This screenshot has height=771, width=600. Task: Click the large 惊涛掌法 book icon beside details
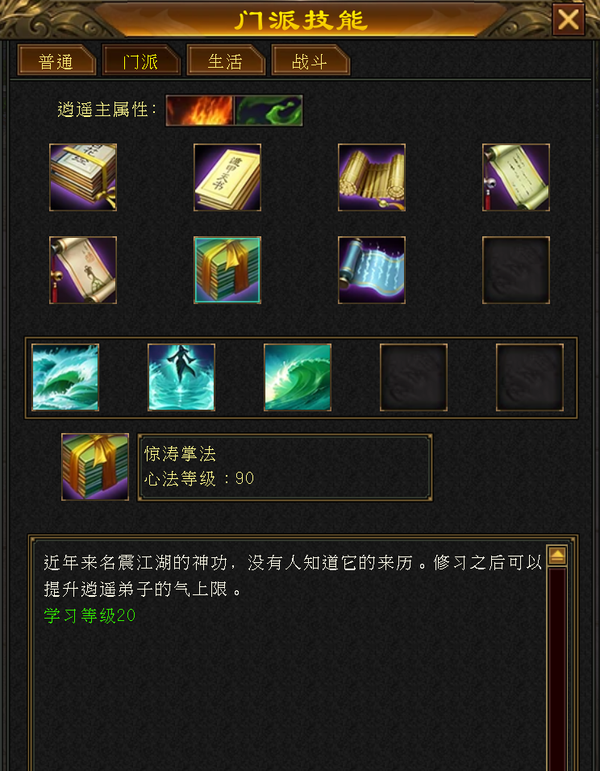tap(95, 467)
